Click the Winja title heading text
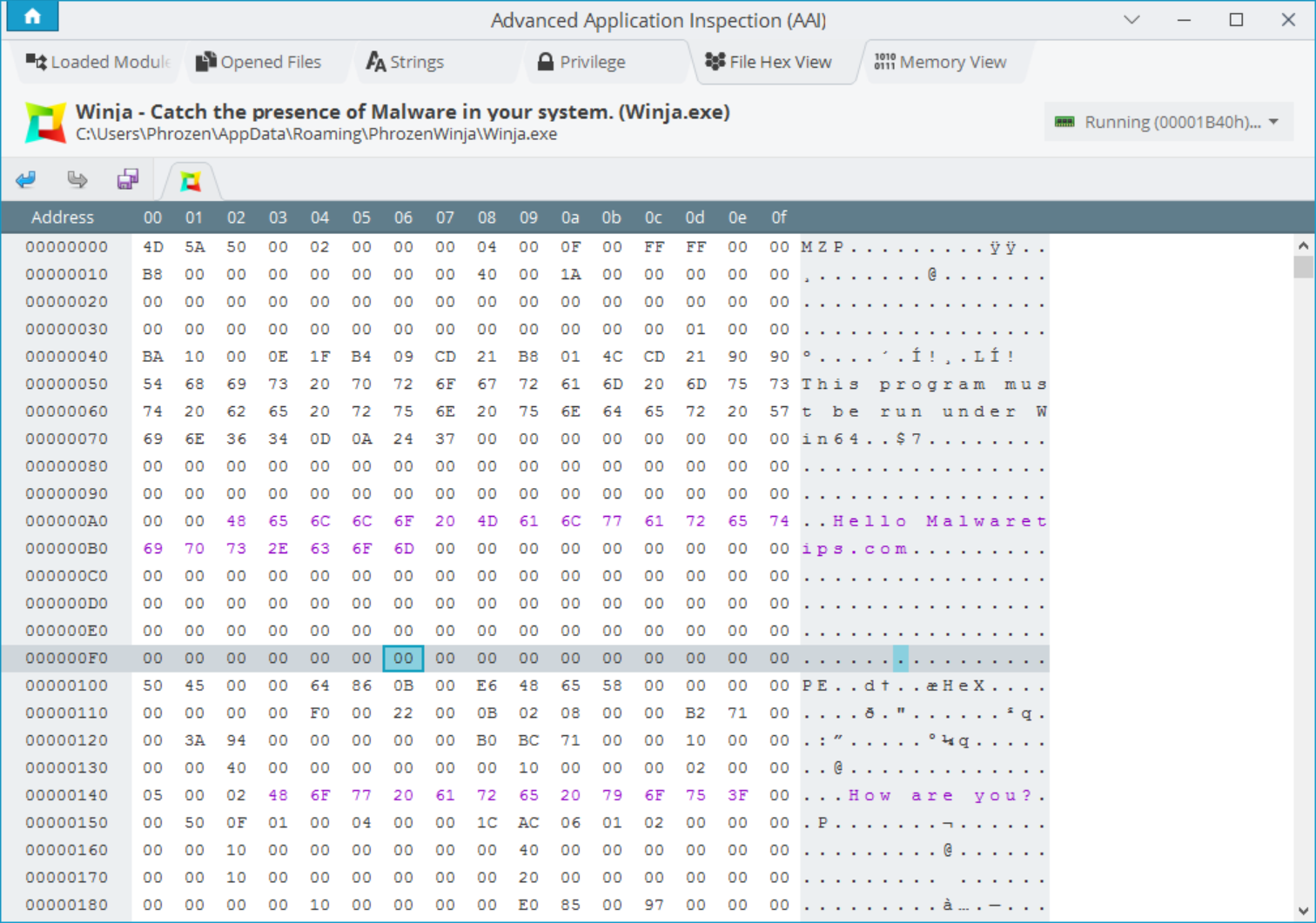The width and height of the screenshot is (1316, 923). [x=402, y=111]
